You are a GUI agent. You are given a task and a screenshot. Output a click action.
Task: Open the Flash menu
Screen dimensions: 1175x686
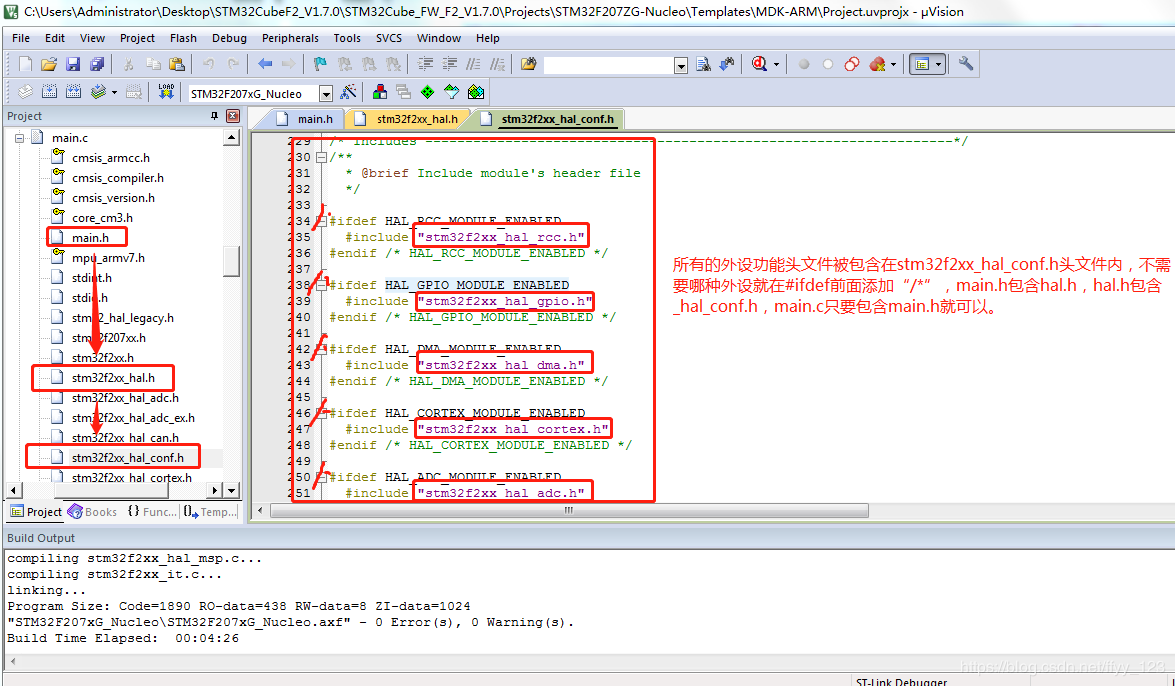(x=184, y=38)
